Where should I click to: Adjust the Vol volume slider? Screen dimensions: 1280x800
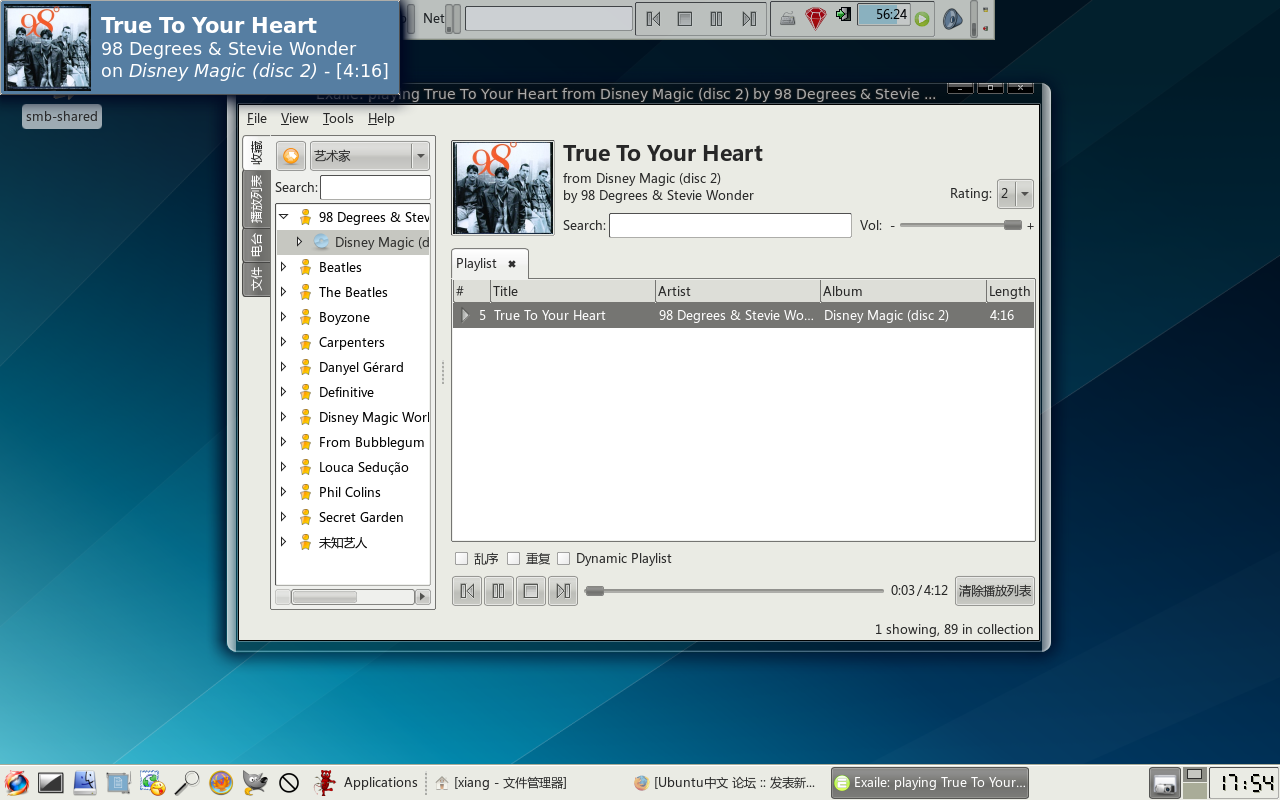pyautogui.click(x=961, y=225)
